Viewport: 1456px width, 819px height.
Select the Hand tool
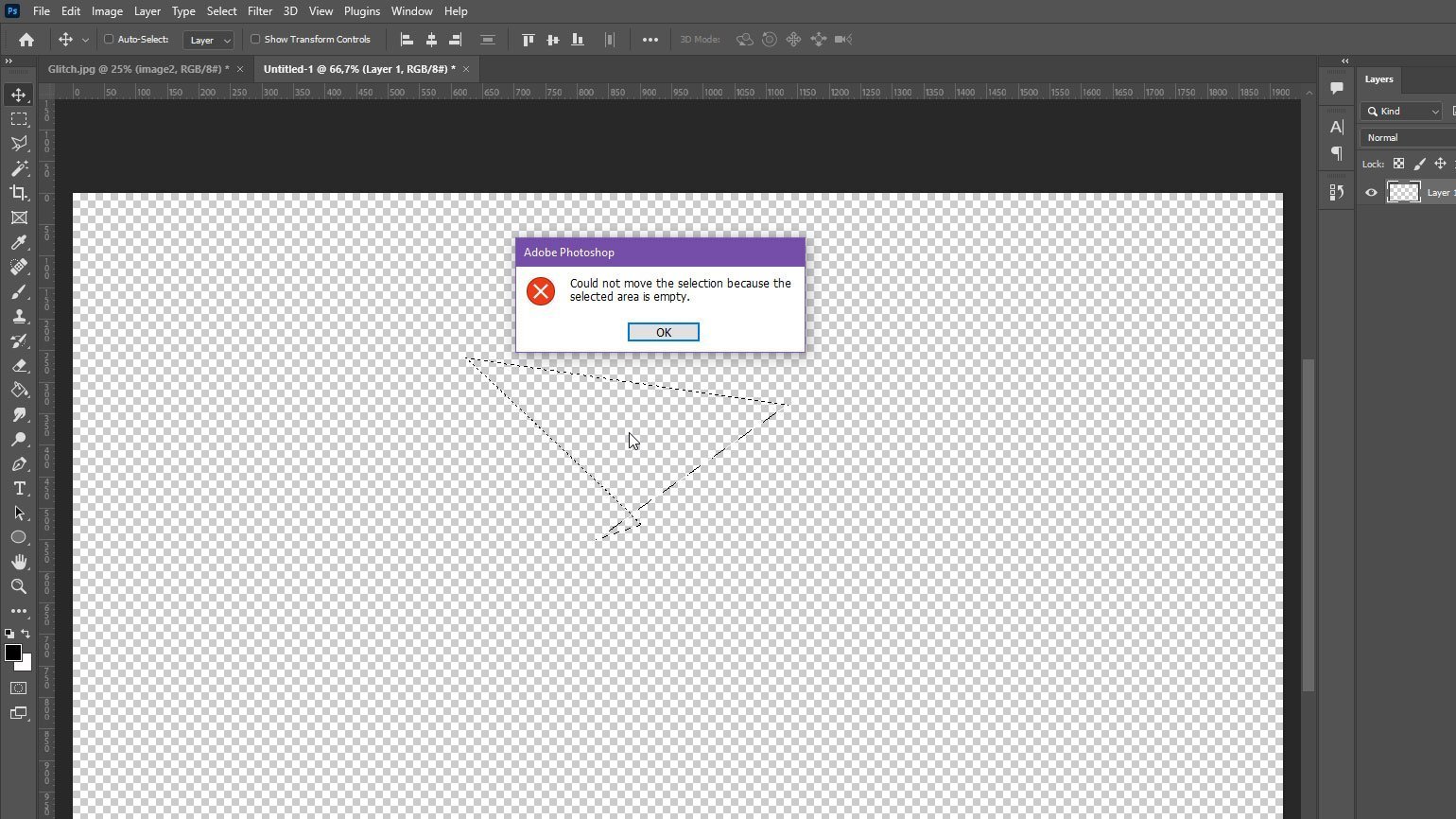coord(19,562)
